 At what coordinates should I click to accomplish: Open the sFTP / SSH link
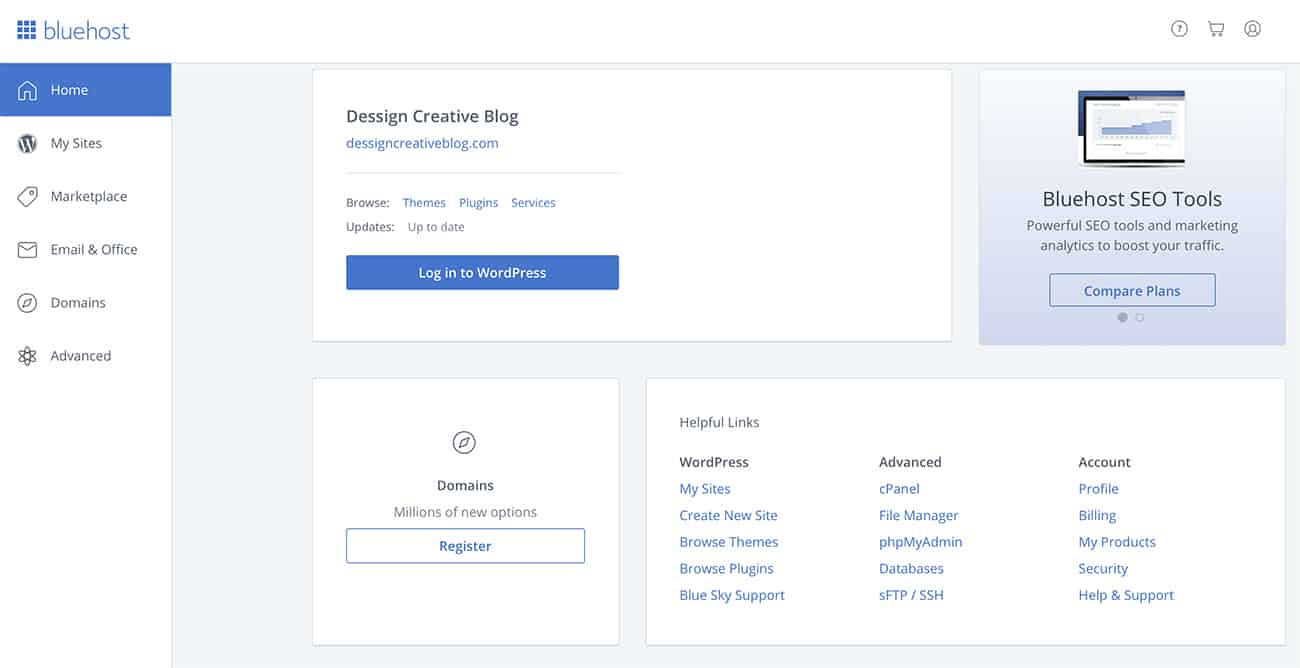coord(911,595)
